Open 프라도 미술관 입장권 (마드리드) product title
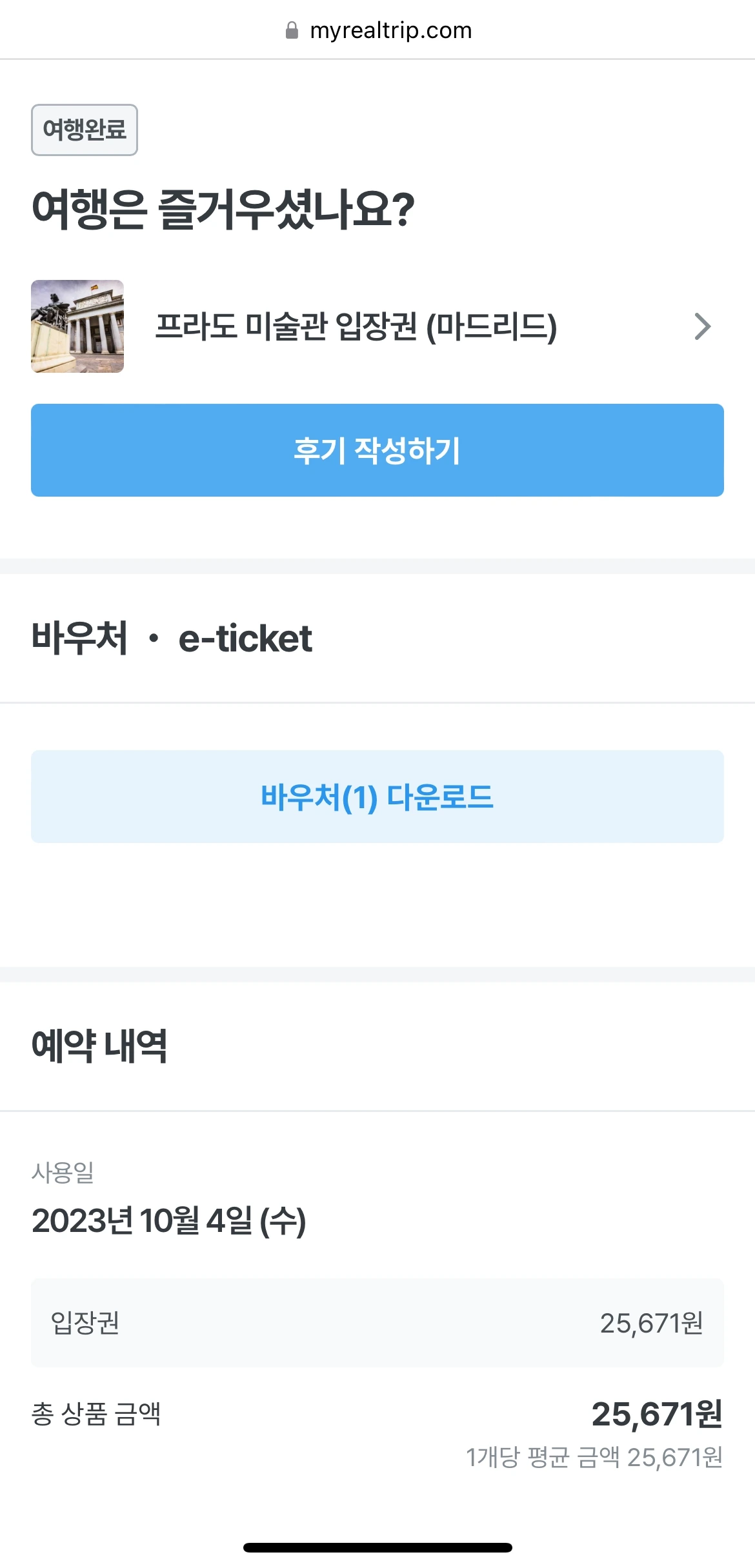This screenshot has height=1568, width=755. [x=356, y=326]
